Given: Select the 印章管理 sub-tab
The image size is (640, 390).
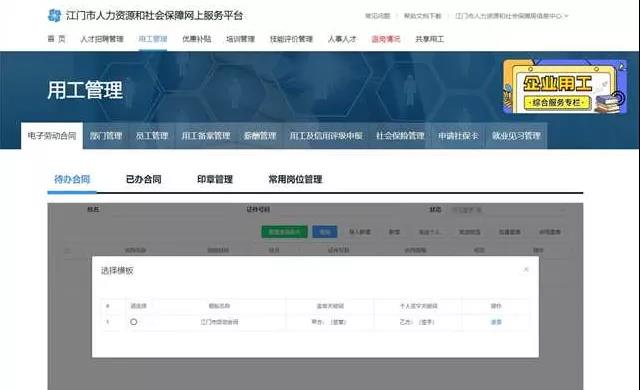Looking at the screenshot, I should (215, 179).
